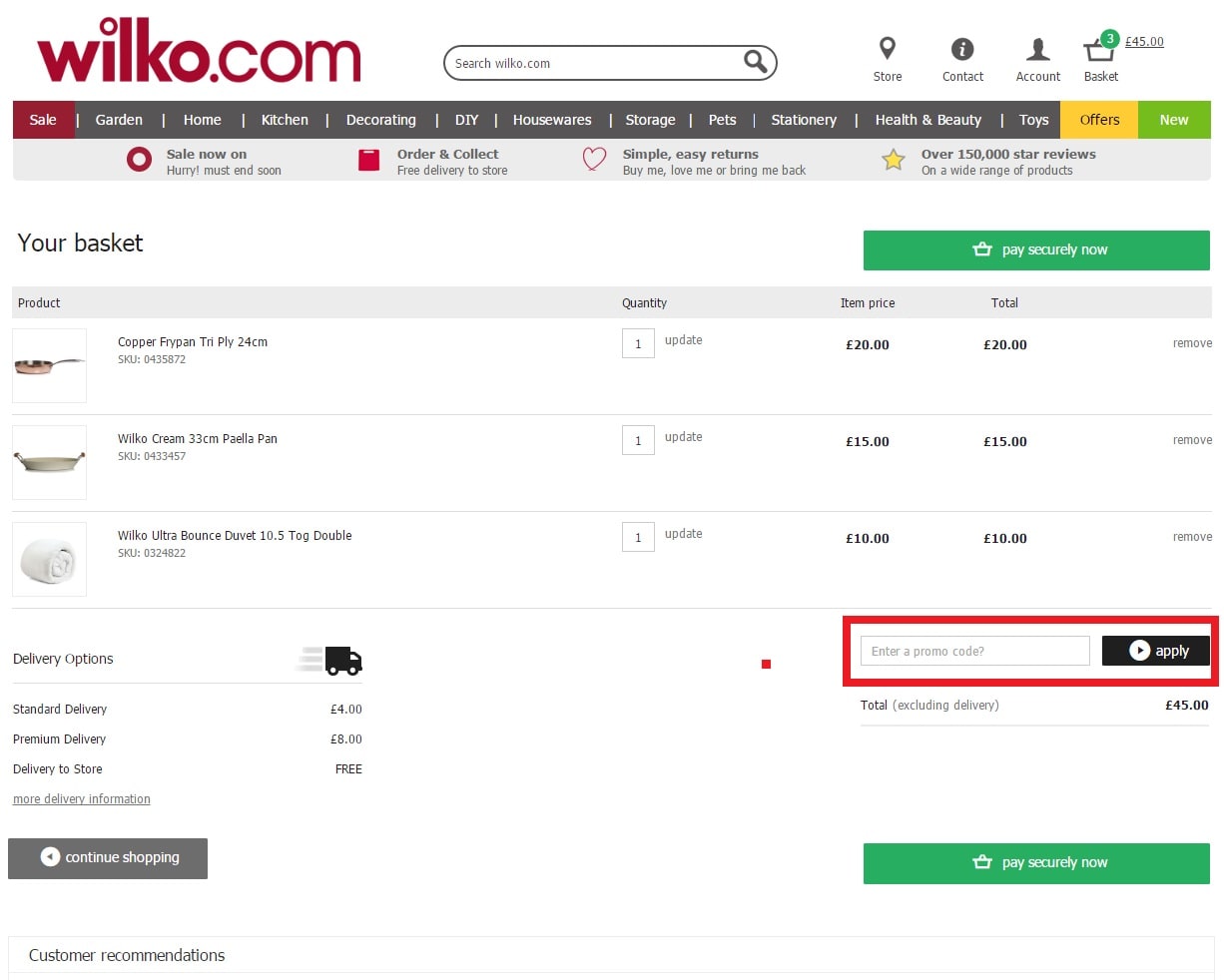Click the Total excluding delivery £45.00 amount
1224x980 pixels.
click(1187, 705)
